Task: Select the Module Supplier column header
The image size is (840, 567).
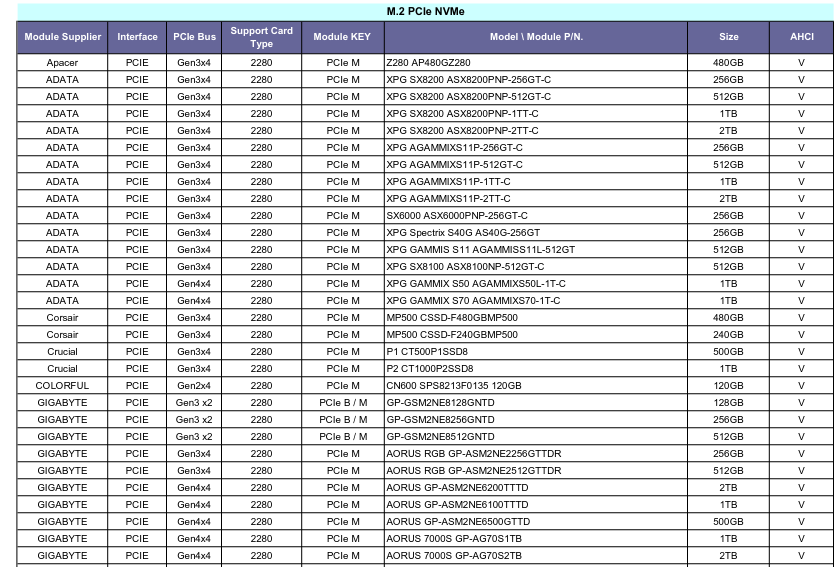Action: coord(63,37)
